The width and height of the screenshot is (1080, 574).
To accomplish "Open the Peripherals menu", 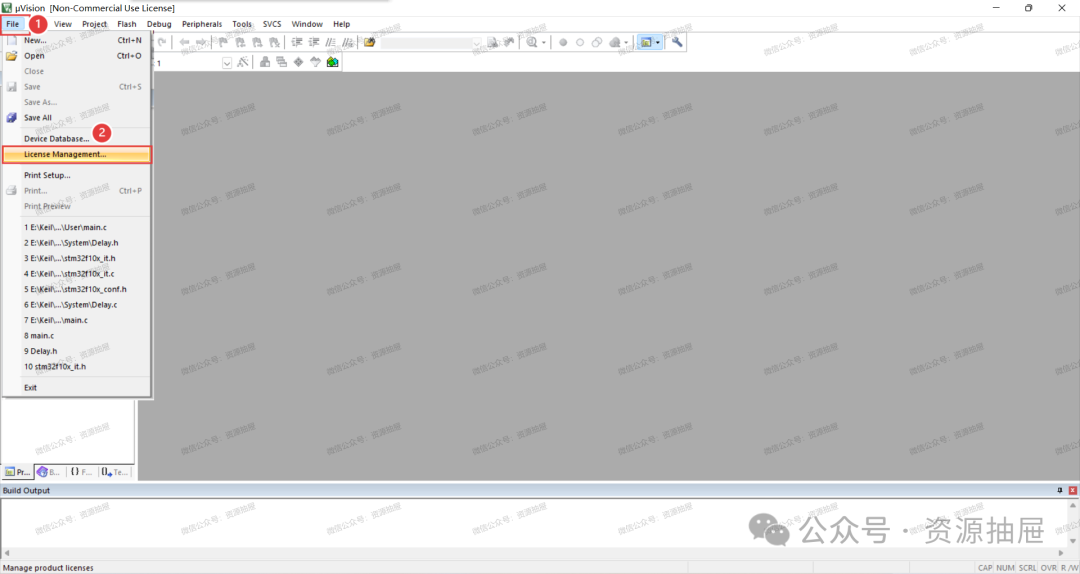I will (x=202, y=24).
